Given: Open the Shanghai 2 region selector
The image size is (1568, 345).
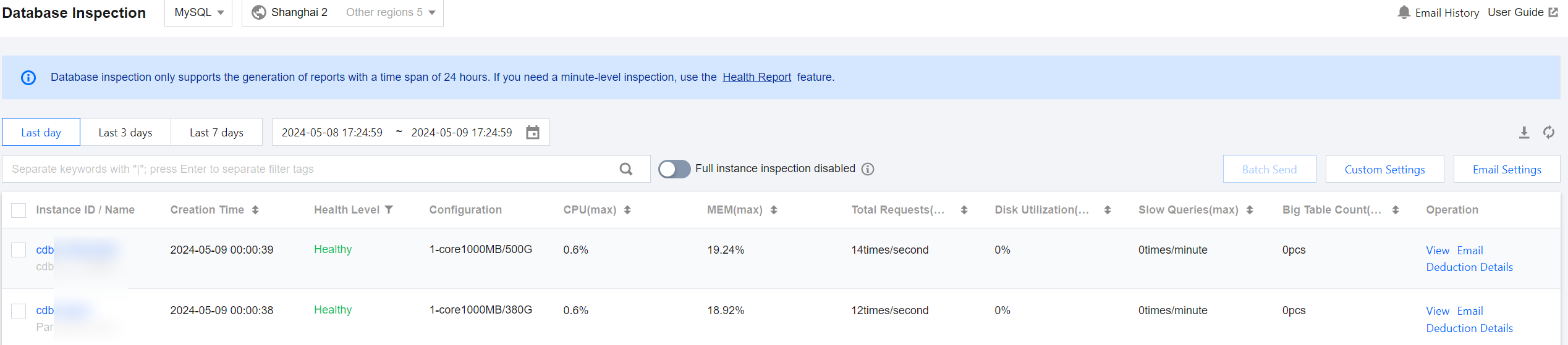Looking at the screenshot, I should 291,12.
